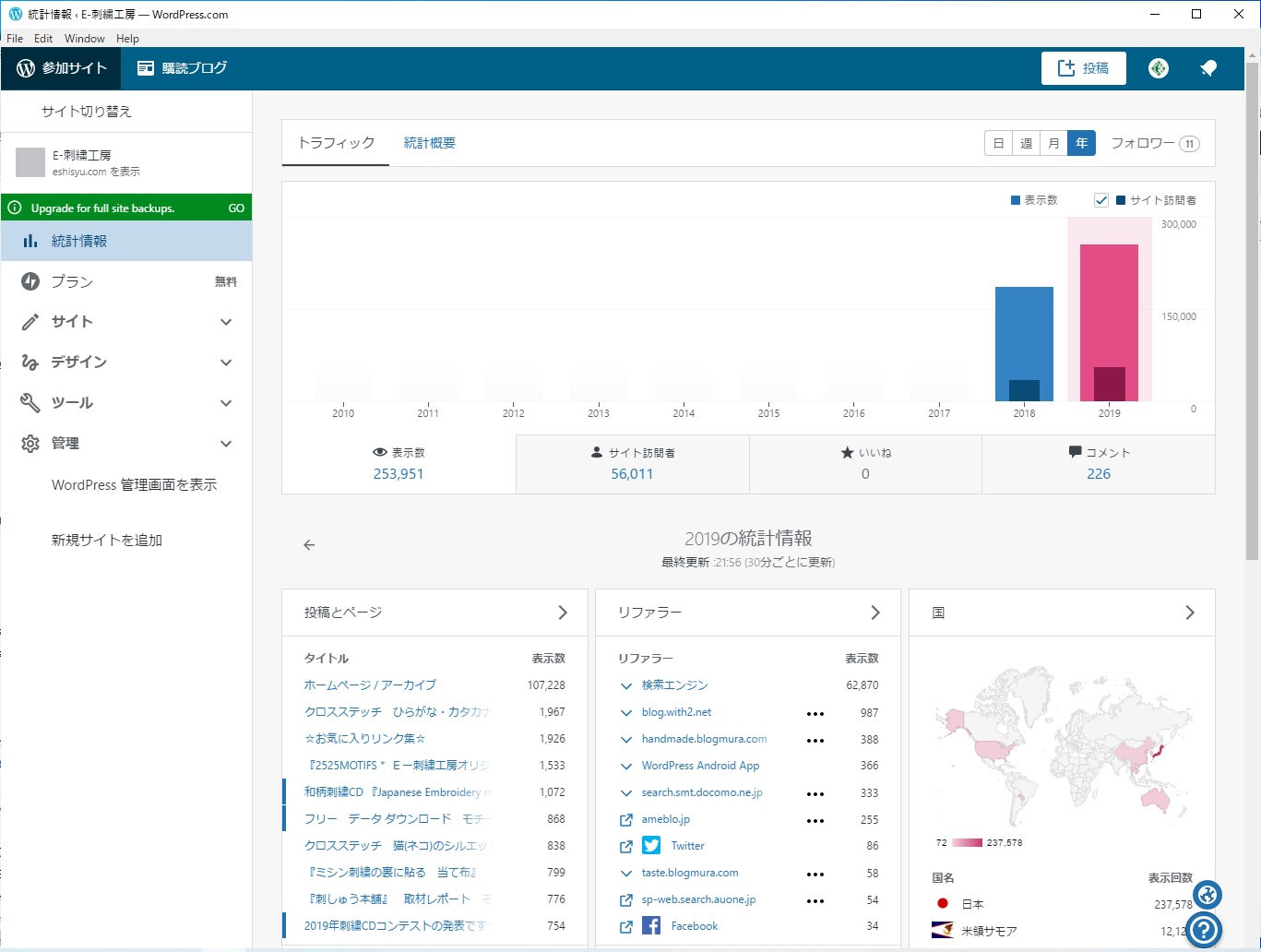Open actions menu for handmade.blogmura.com

(815, 740)
